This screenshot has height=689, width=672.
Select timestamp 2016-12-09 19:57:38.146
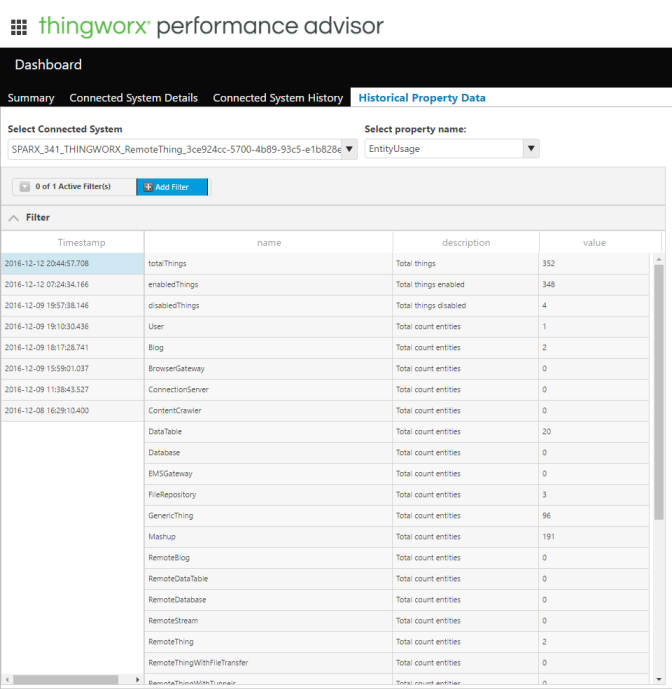click(73, 306)
